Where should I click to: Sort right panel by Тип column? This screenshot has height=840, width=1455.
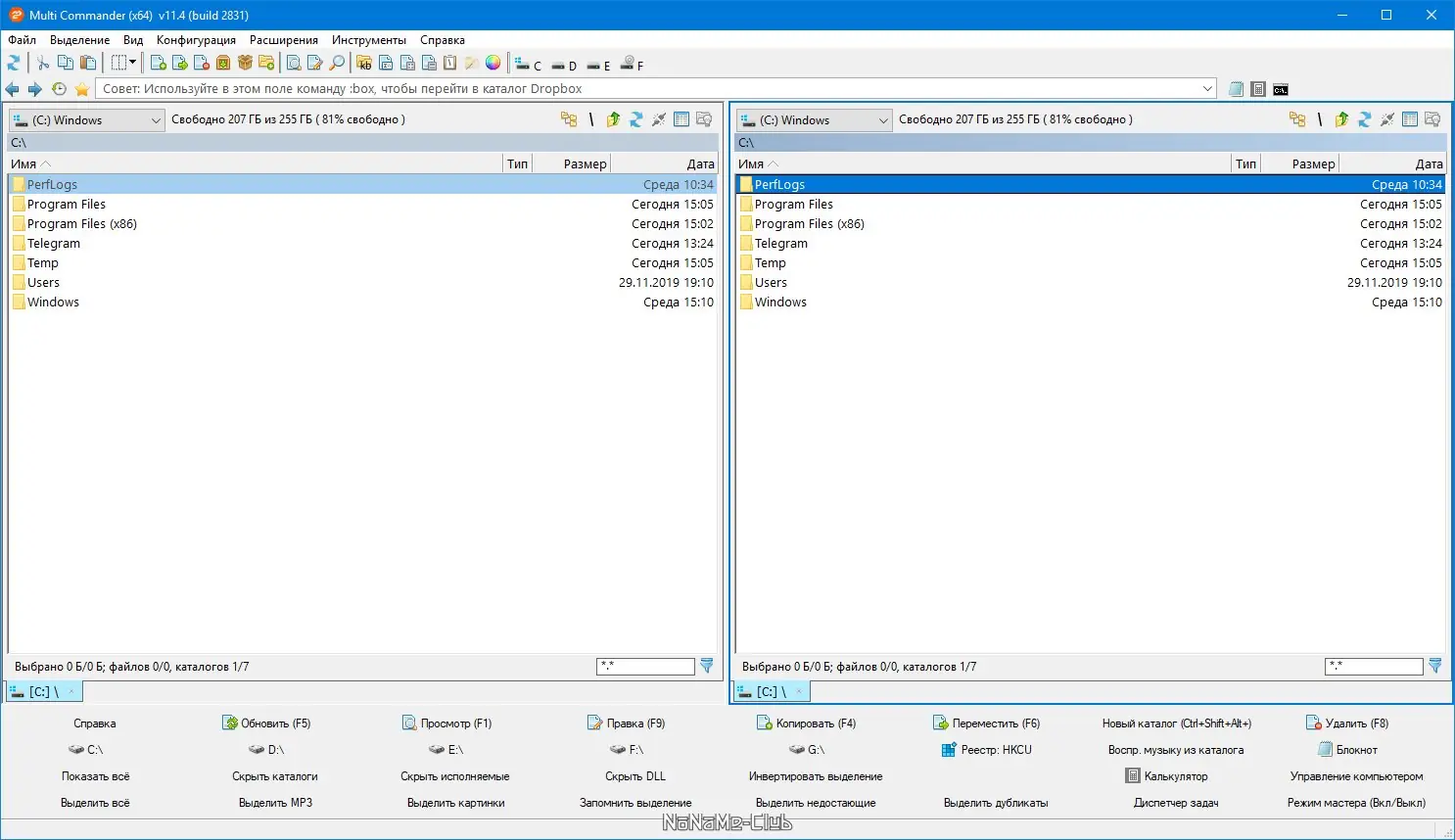1245,163
